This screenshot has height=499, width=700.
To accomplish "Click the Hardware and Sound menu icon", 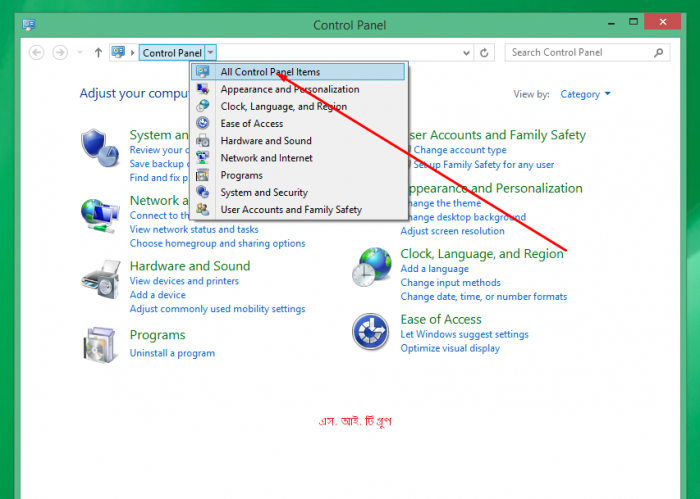I will point(203,141).
